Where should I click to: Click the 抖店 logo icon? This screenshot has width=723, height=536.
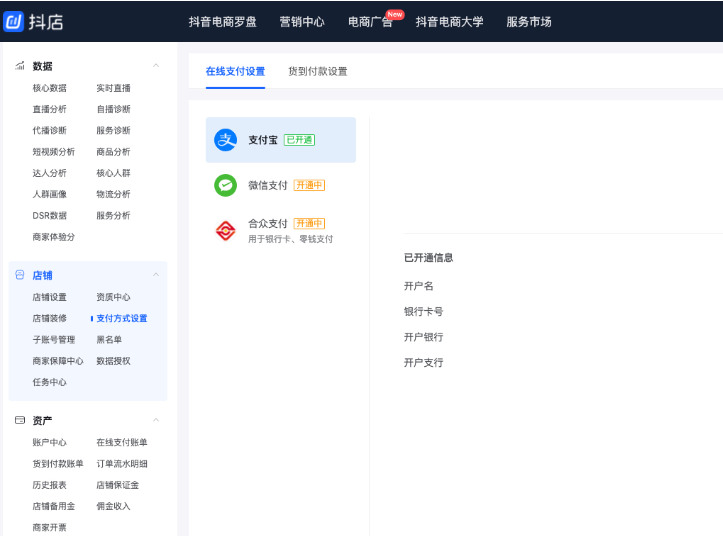(x=13, y=21)
